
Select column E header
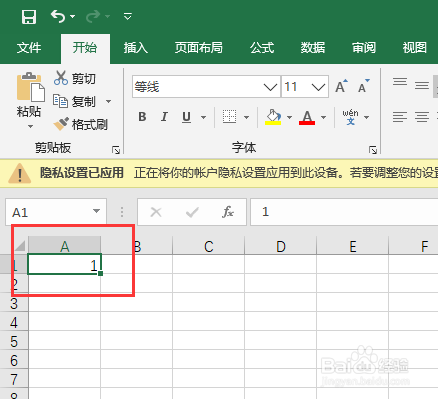point(353,246)
